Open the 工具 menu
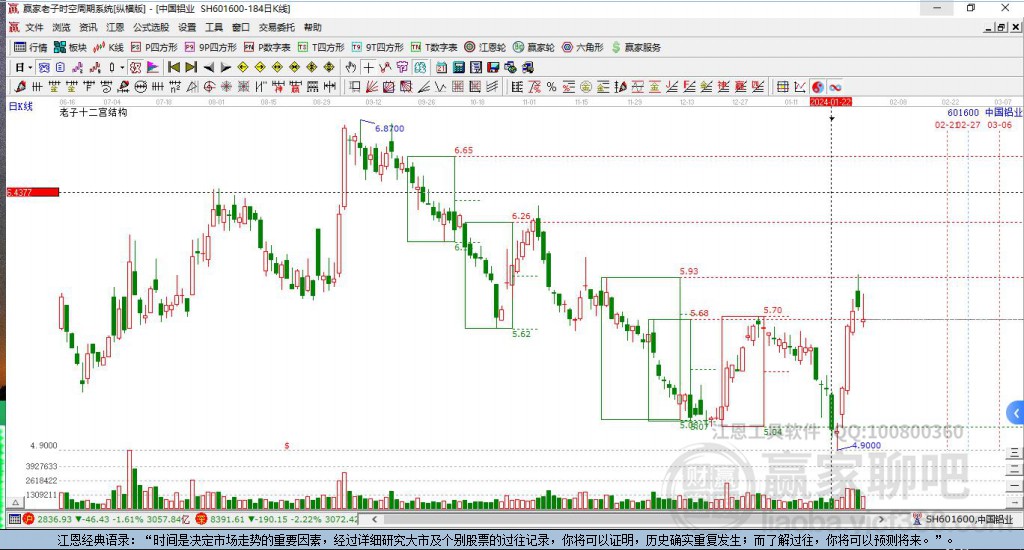The height and width of the screenshot is (550, 1024). pyautogui.click(x=214, y=27)
